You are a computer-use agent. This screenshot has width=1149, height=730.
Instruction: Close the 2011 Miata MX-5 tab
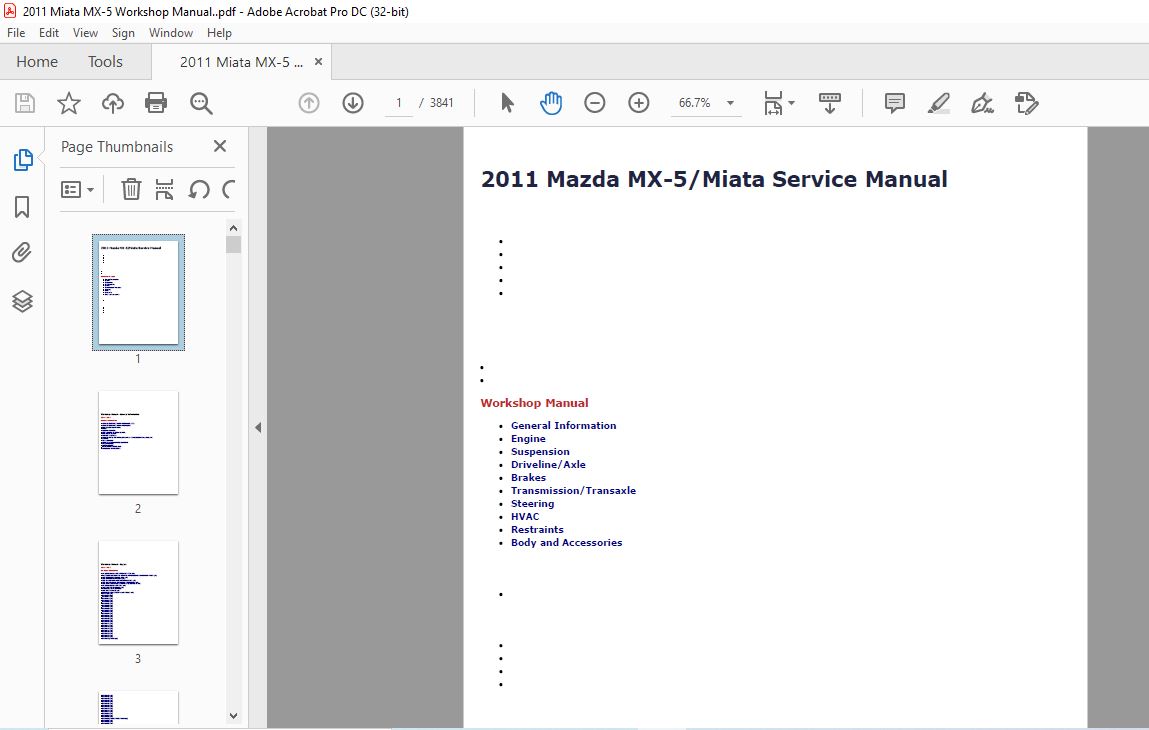click(x=318, y=62)
